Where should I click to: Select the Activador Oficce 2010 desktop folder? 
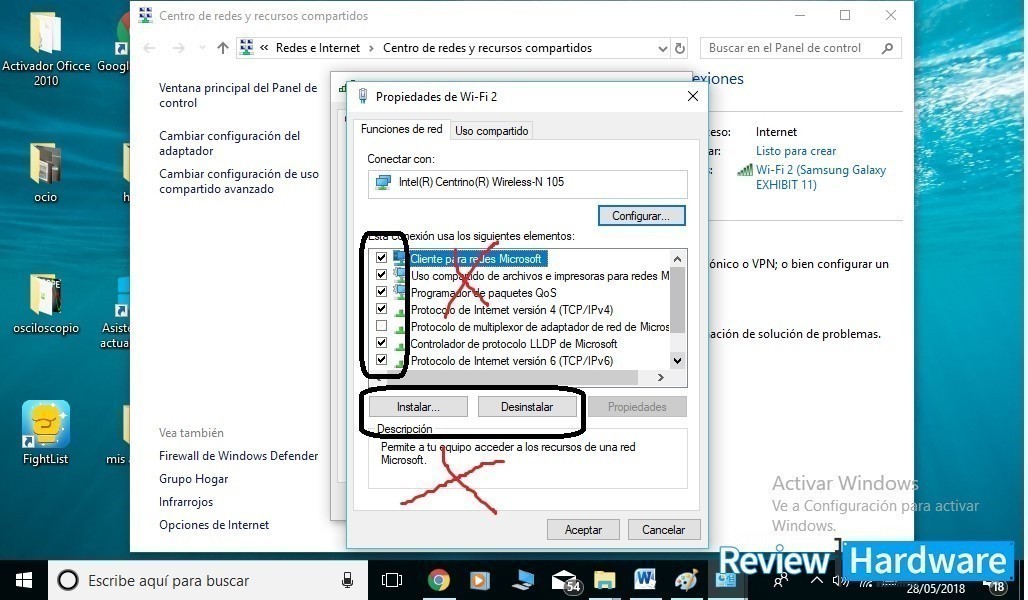(46, 49)
